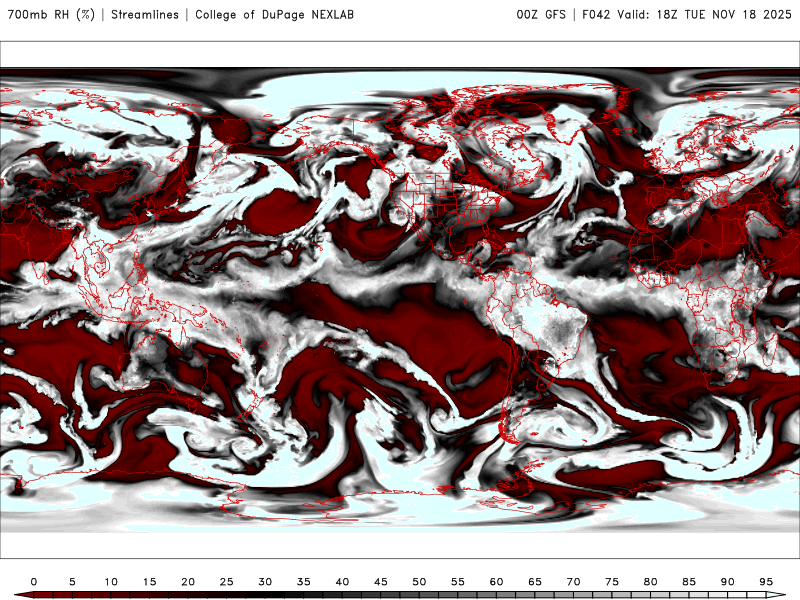800x600 pixels.
Task: Select the 90 label on the color scale
Action: pyautogui.click(x=728, y=582)
